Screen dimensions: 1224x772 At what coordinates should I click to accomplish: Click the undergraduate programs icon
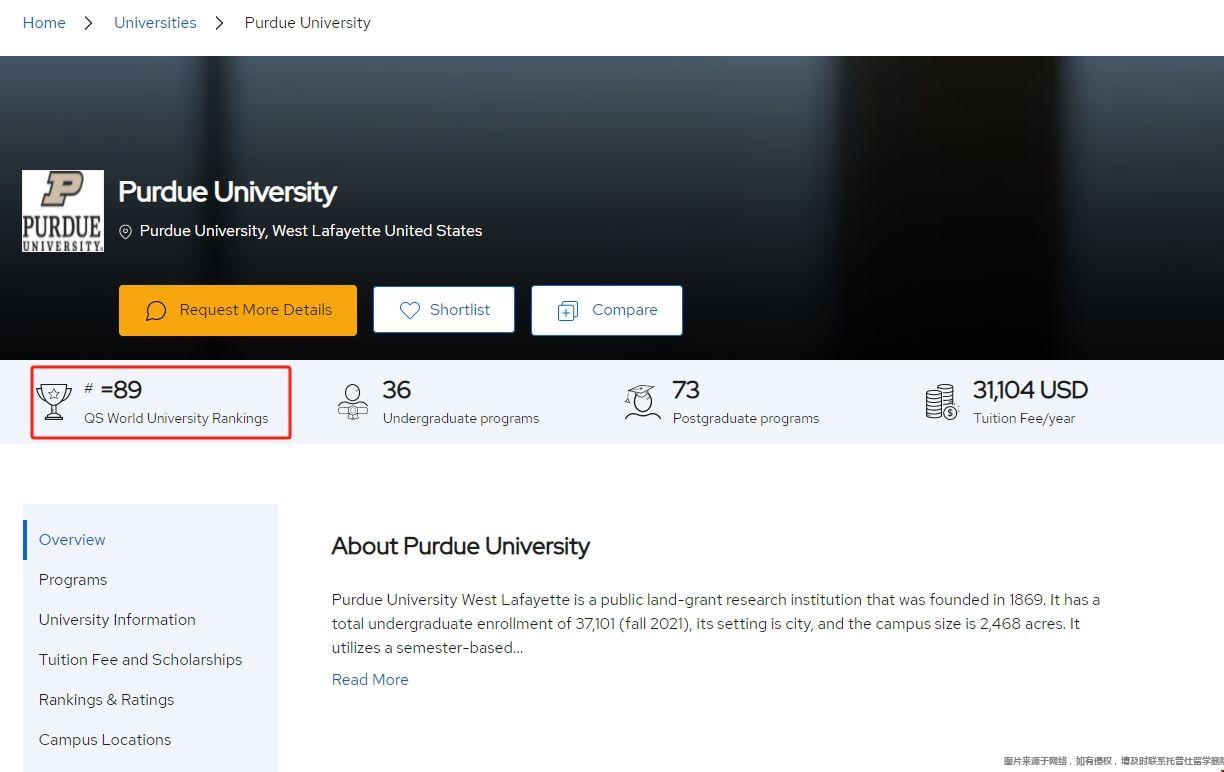pos(352,402)
